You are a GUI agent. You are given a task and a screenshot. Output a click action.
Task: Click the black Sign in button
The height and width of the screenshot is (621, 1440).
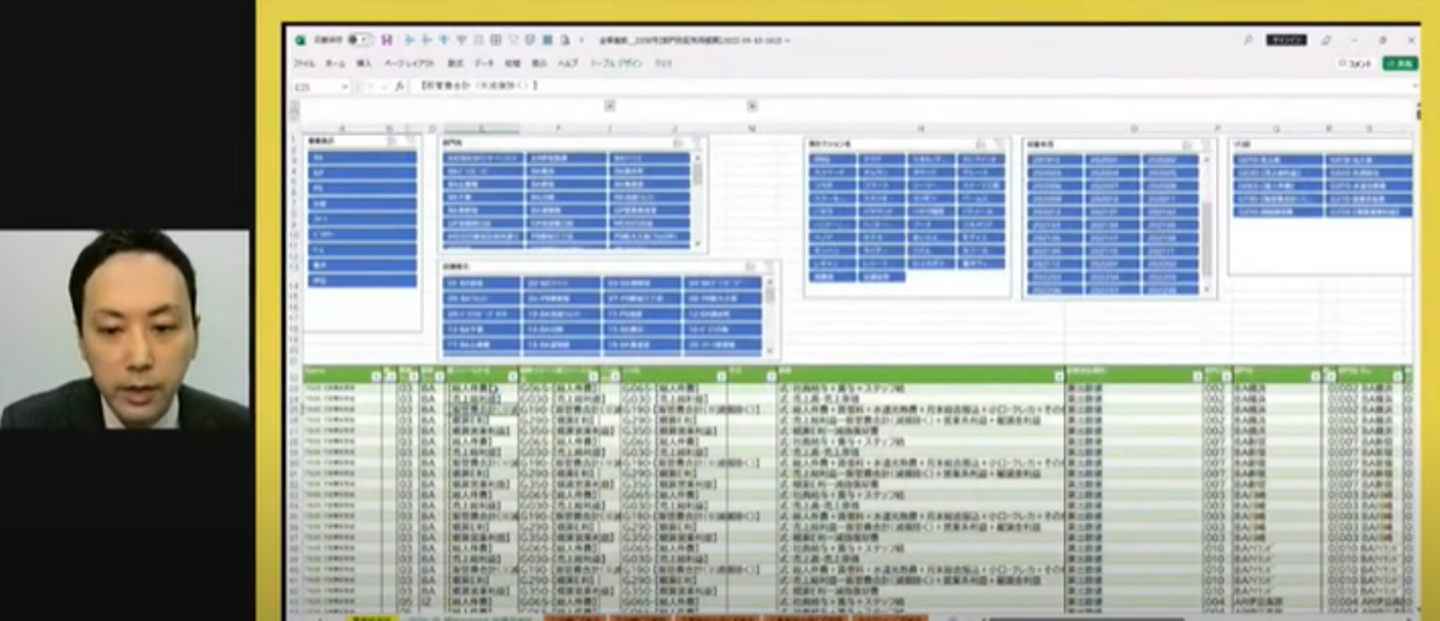(1286, 40)
